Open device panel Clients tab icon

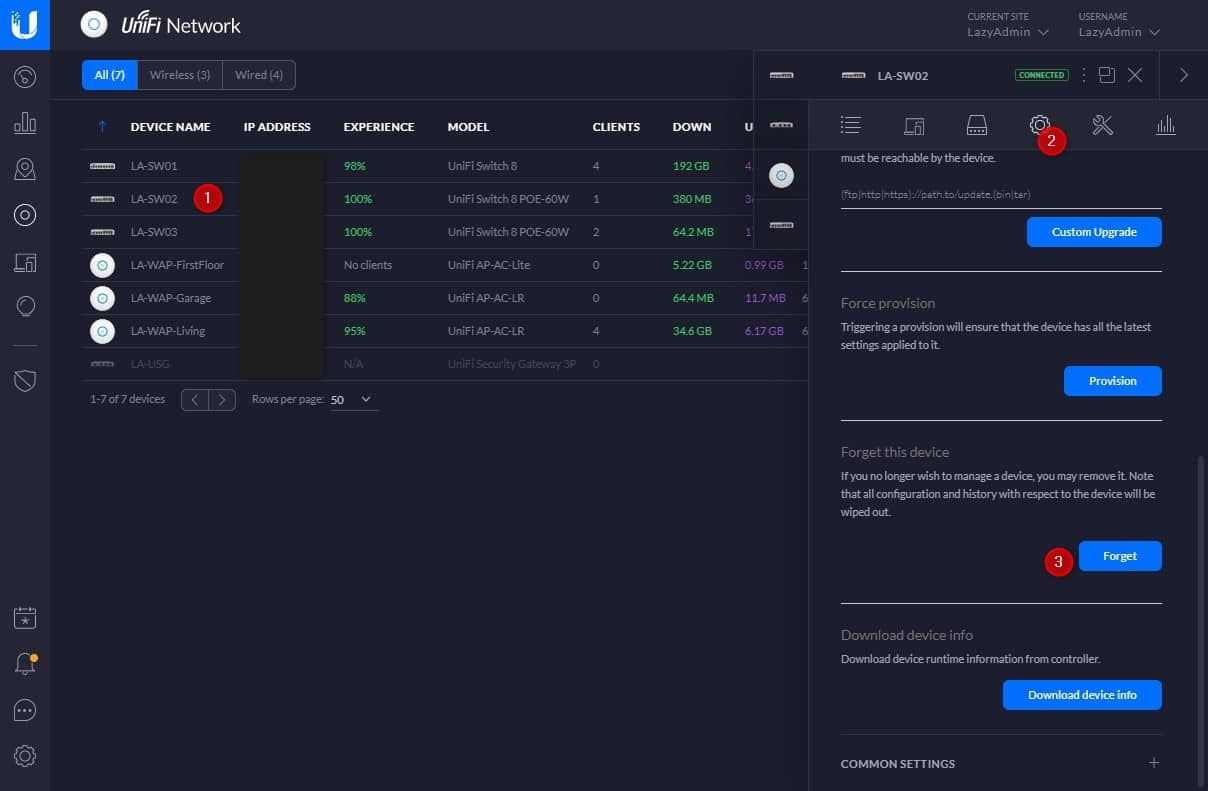point(913,125)
